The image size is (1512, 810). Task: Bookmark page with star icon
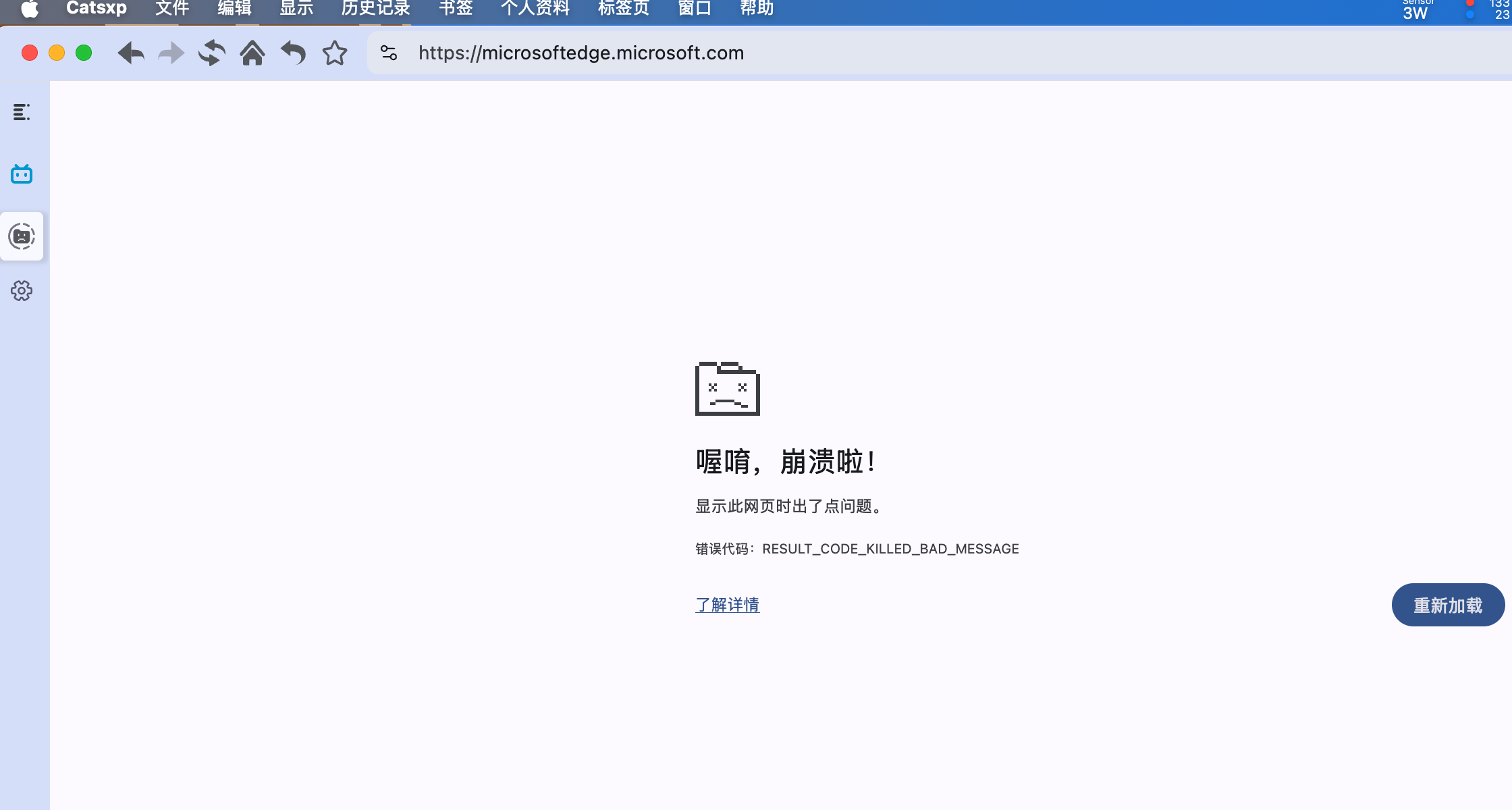tap(335, 53)
